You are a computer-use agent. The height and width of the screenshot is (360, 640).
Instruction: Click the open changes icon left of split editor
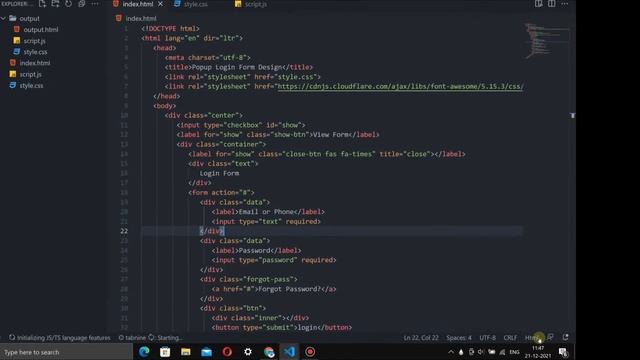pyautogui.click(x=538, y=4)
